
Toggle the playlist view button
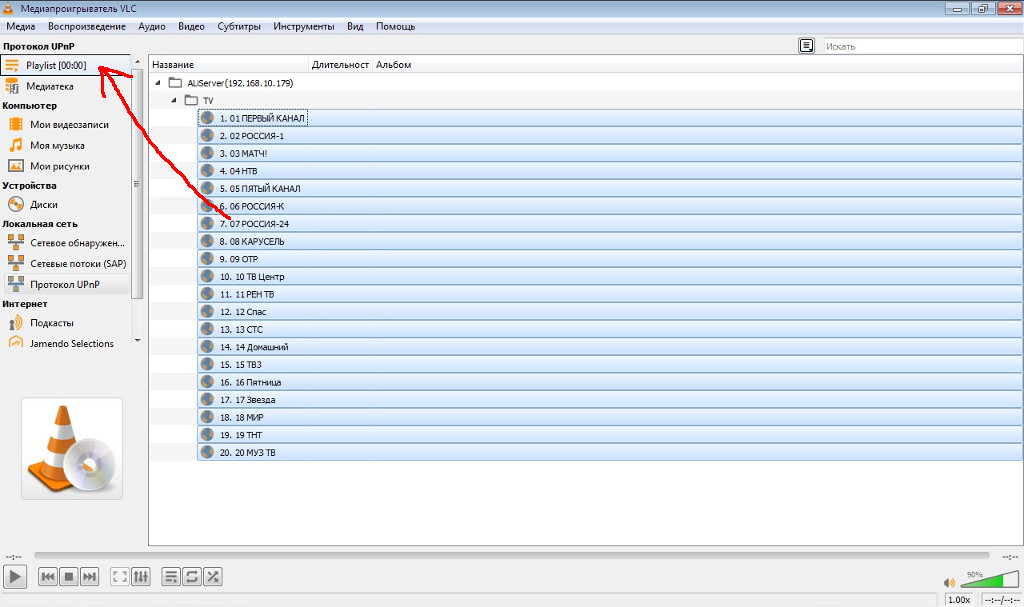[171, 576]
